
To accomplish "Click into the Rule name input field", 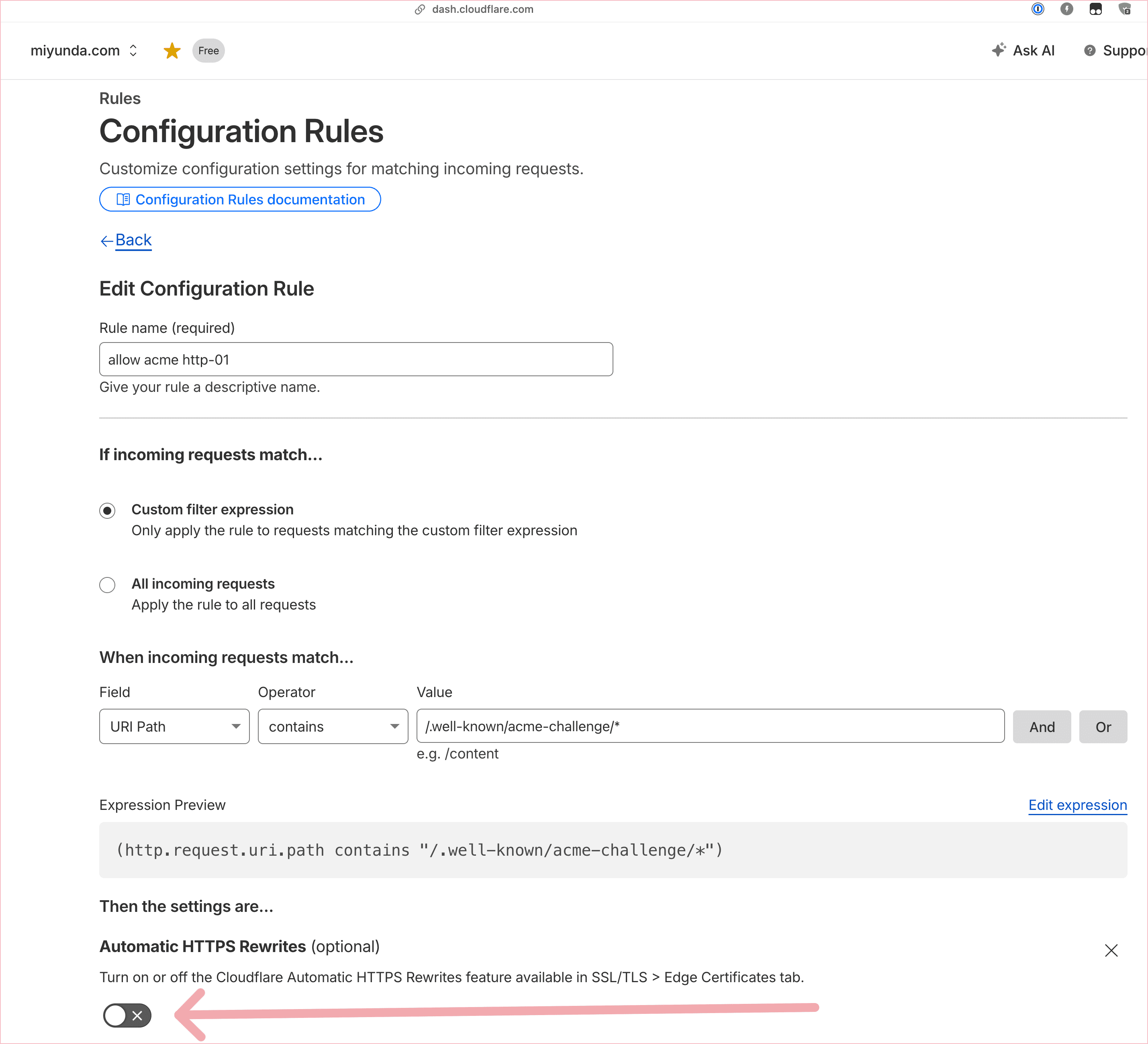I will pyautogui.click(x=356, y=359).
